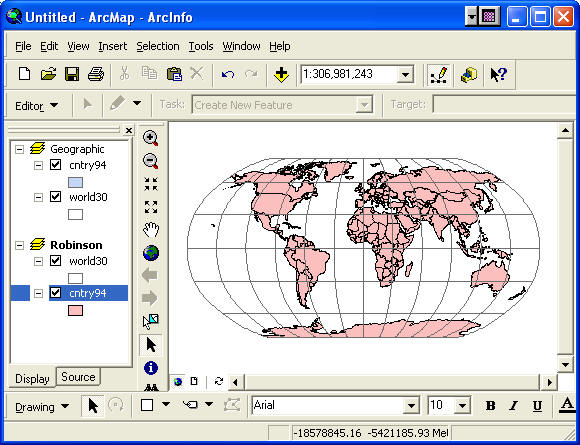Uncheck world30 under the Geographic data frame

click(x=55, y=196)
